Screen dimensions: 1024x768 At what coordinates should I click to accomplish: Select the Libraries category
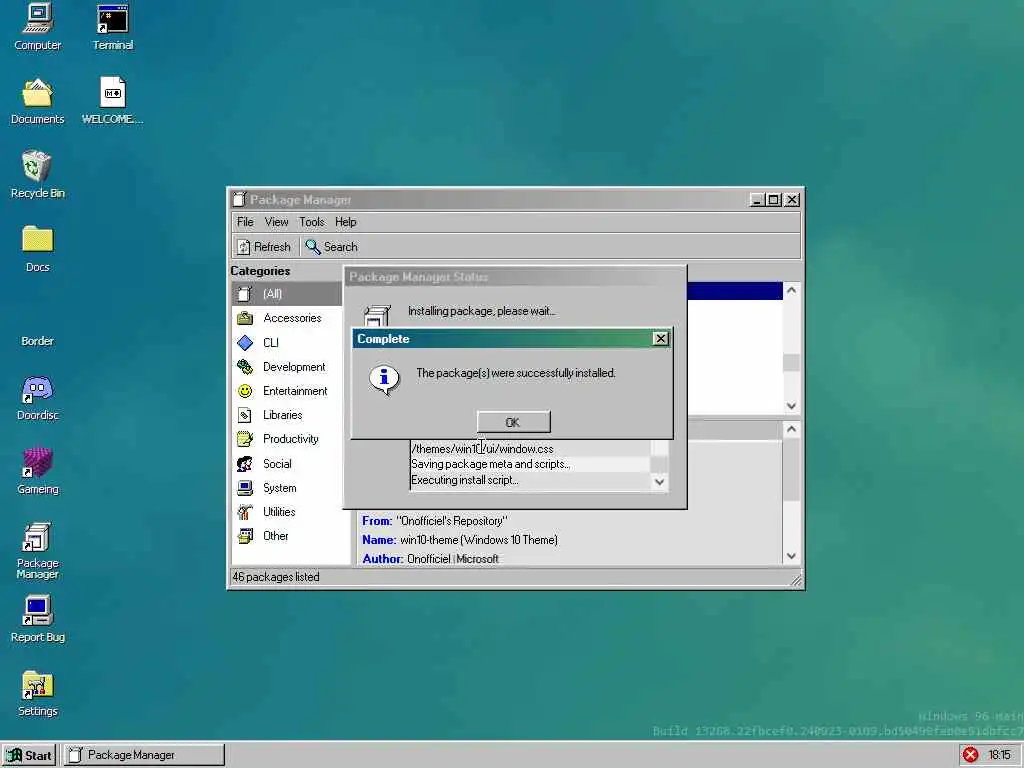click(287, 415)
